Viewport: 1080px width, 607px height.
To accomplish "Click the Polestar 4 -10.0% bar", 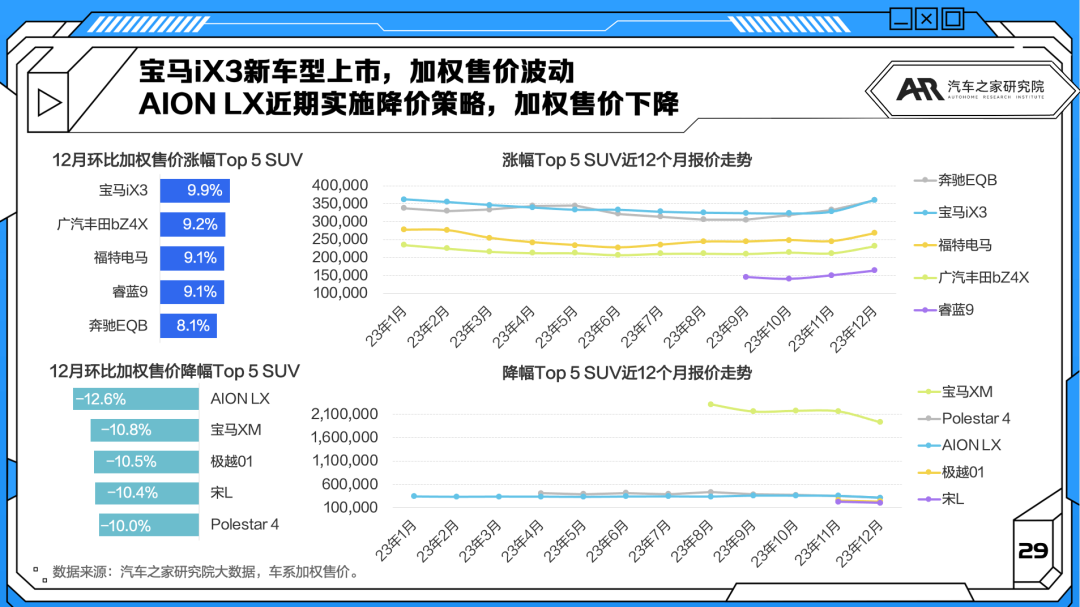I will pyautogui.click(x=149, y=525).
